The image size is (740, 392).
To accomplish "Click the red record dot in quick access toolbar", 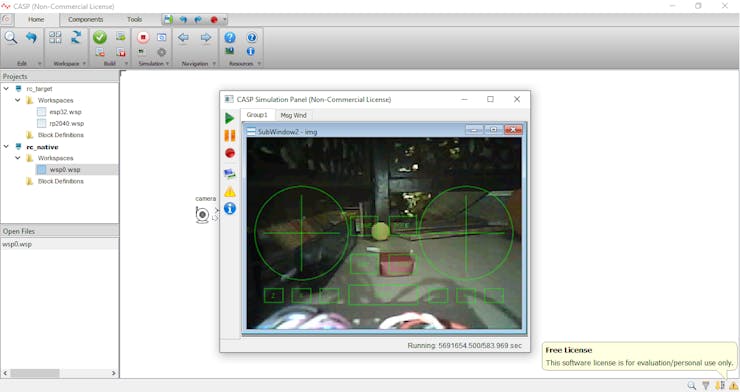I will click(x=214, y=20).
